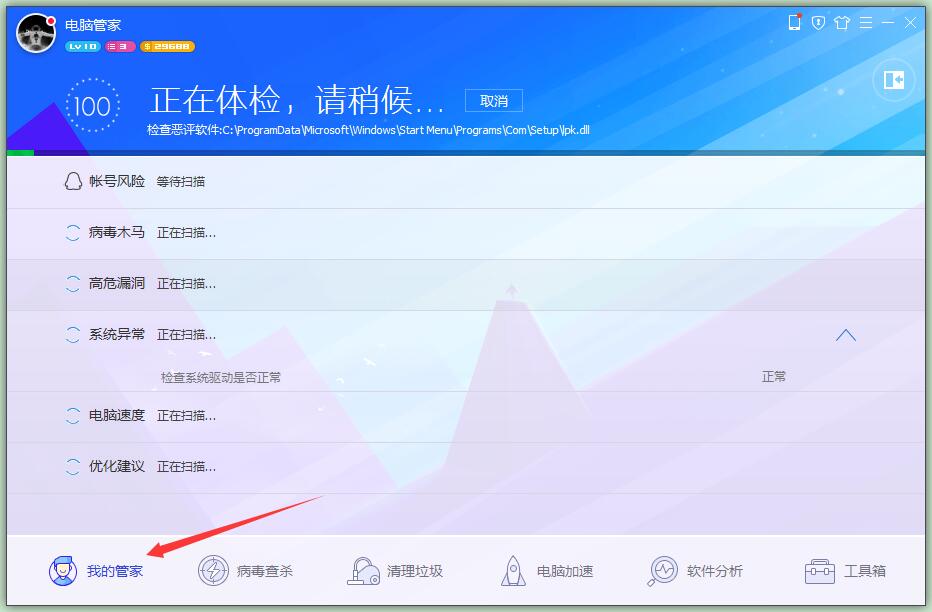This screenshot has height=612, width=932.
Task: Click the phone connect icon with red badge
Action: [794, 22]
